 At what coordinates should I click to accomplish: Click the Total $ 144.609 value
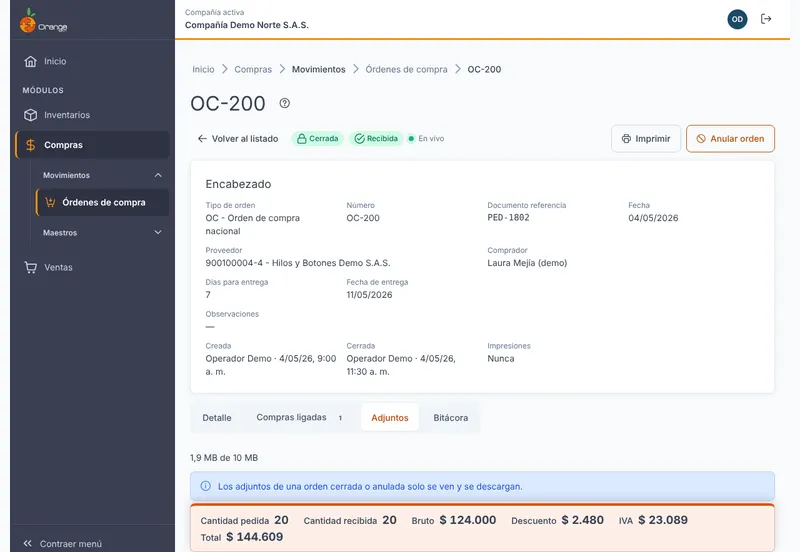(255, 537)
